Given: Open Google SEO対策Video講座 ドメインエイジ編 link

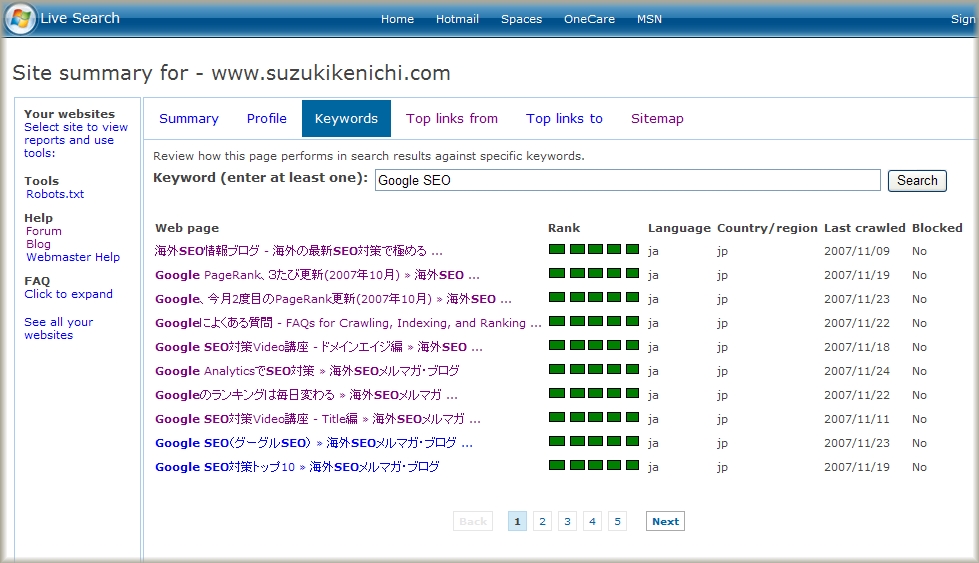Looking at the screenshot, I should (318, 347).
